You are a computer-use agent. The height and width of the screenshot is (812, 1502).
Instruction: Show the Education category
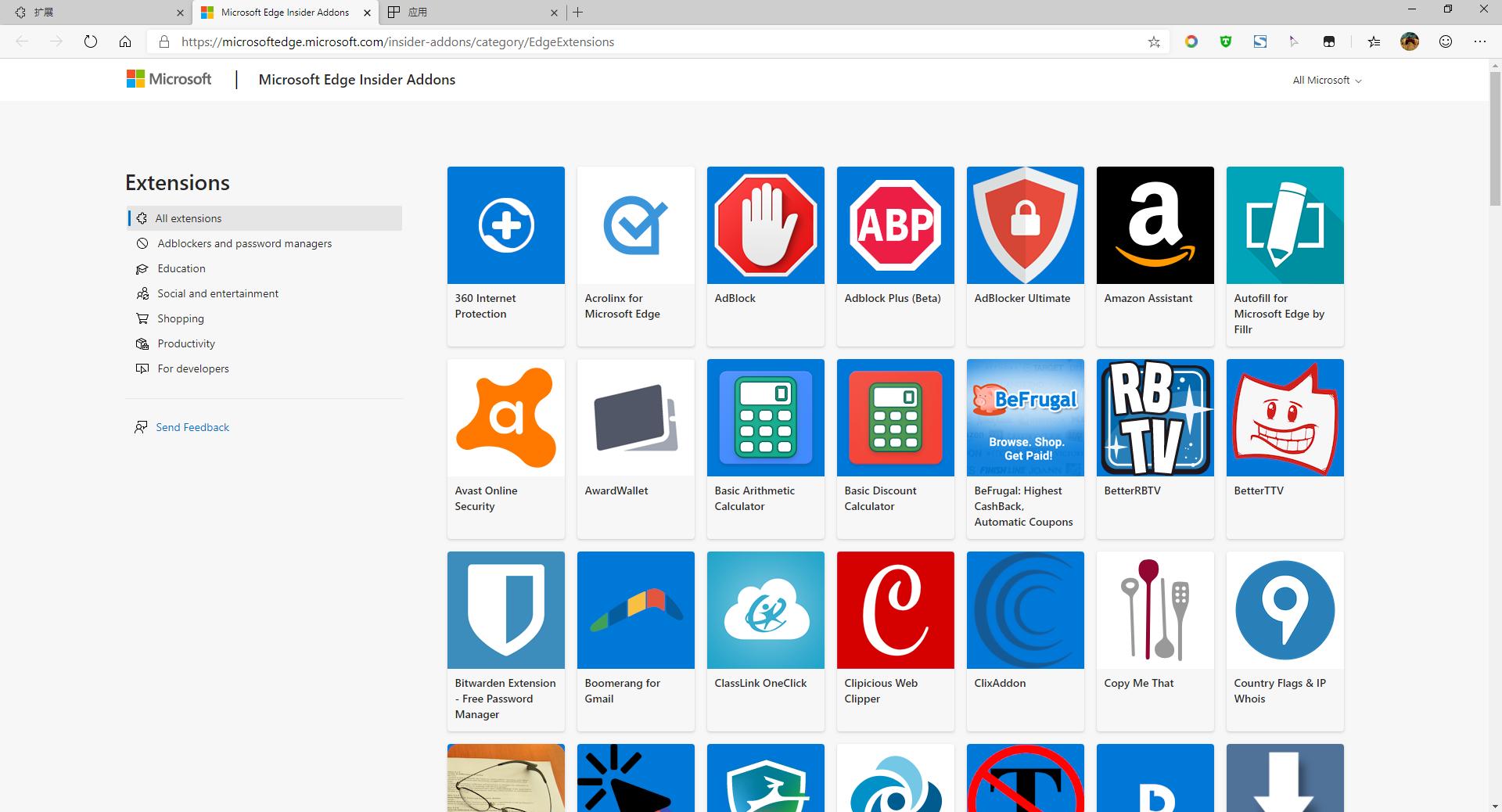(265, 268)
